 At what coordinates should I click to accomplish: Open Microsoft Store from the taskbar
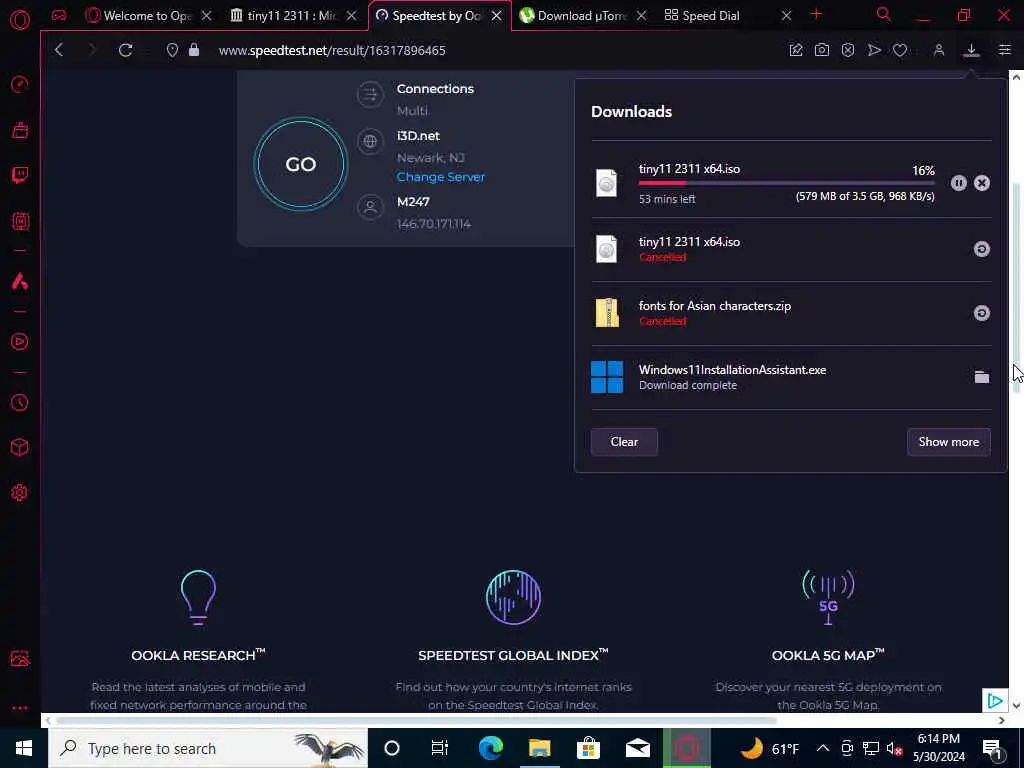coord(588,748)
